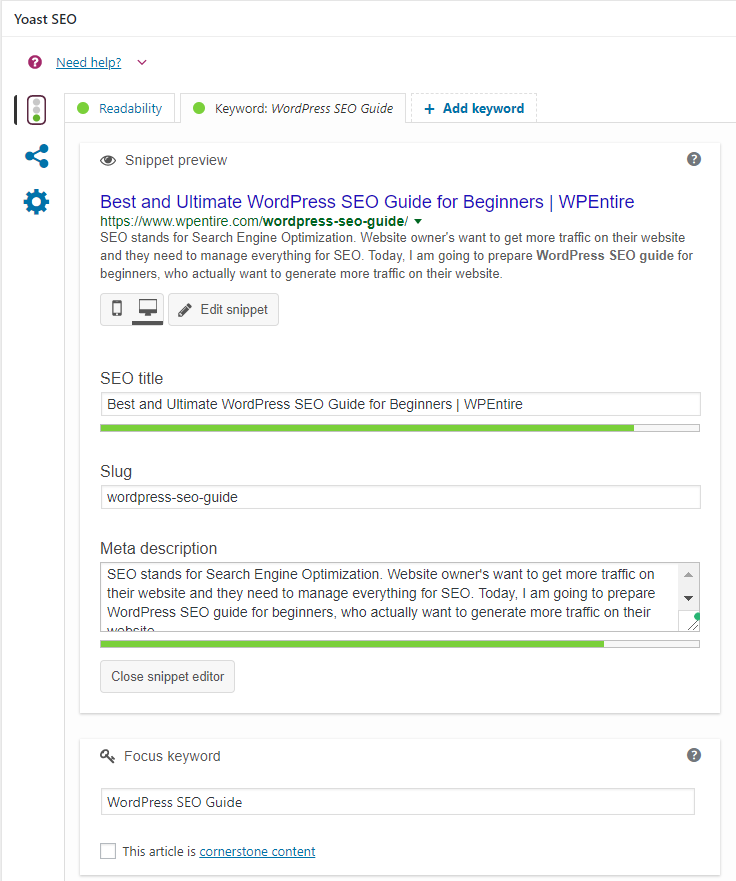Expand the Need help chevron arrow
The height and width of the screenshot is (881, 736).
coord(142,62)
